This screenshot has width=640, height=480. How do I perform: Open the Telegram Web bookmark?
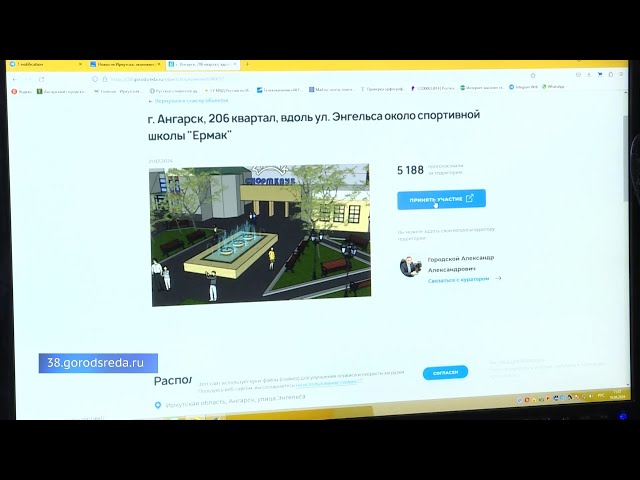click(x=523, y=87)
